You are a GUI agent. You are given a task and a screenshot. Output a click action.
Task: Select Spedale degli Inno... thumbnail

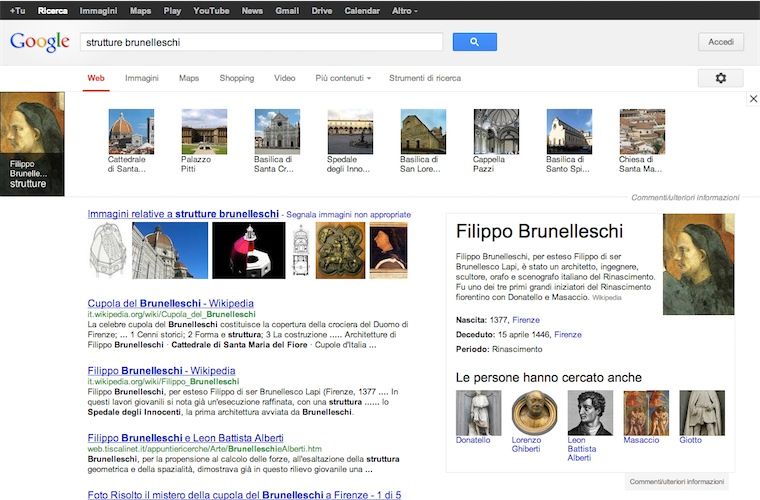pos(350,131)
